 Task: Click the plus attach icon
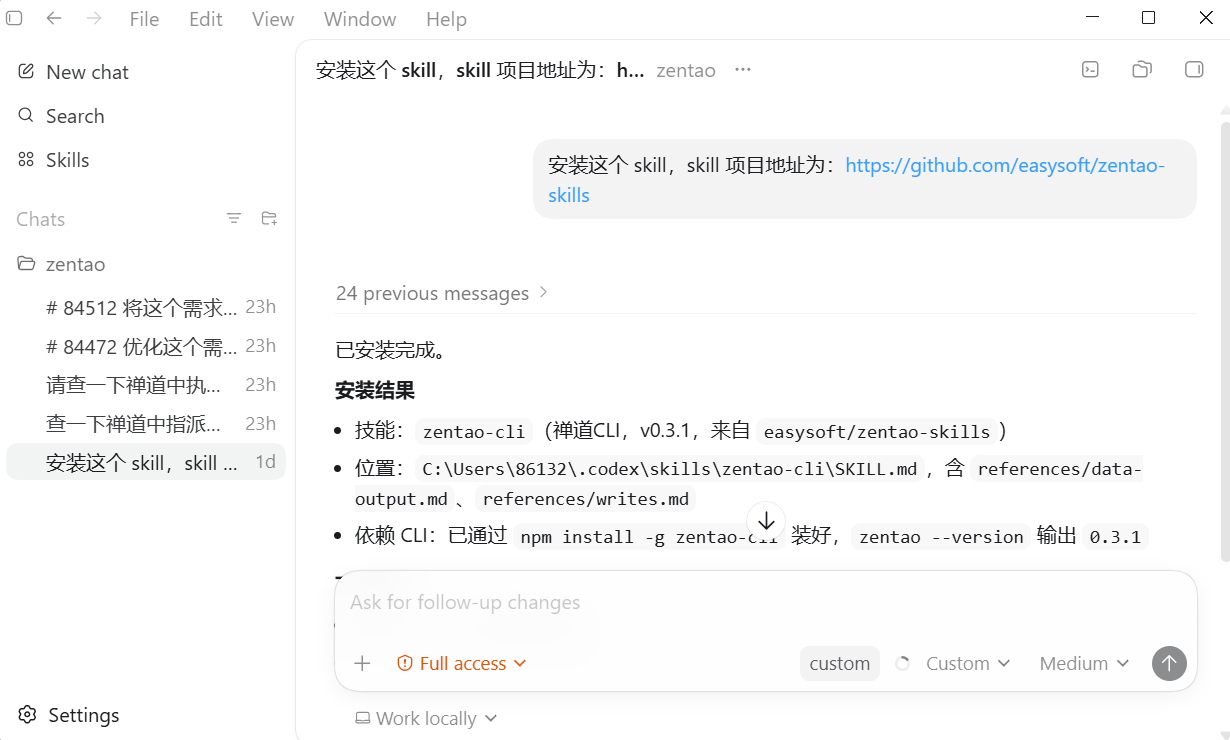[363, 663]
